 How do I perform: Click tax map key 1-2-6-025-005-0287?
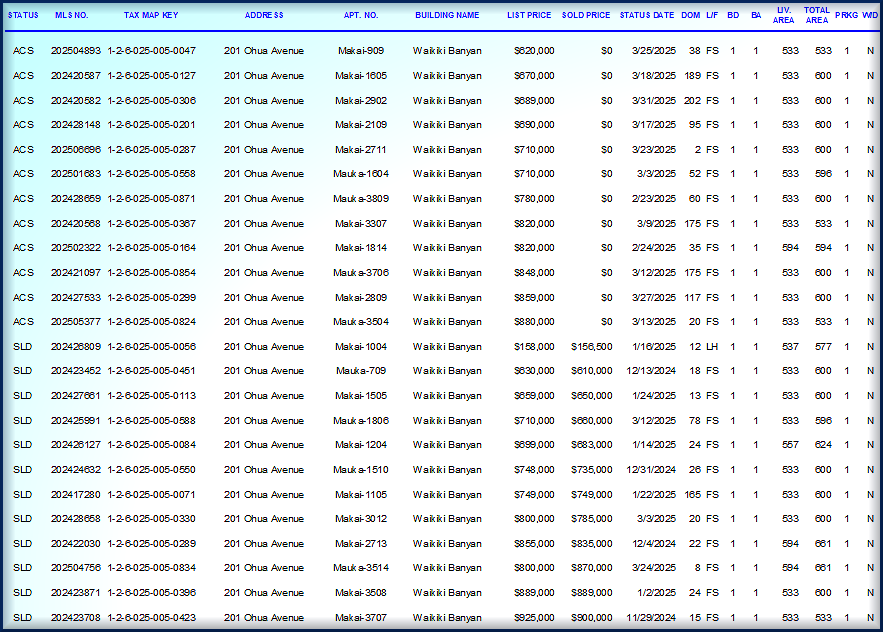[x=151, y=149]
